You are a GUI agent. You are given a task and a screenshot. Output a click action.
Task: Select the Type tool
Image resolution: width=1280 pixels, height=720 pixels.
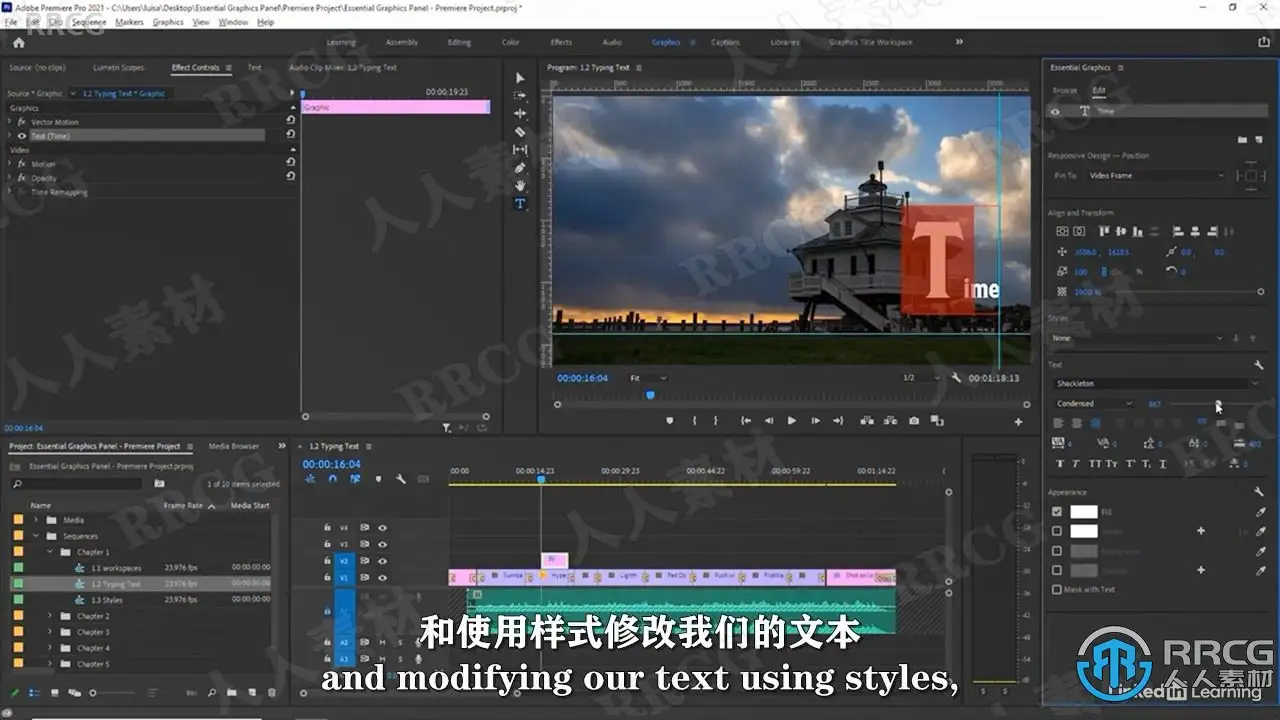[519, 204]
